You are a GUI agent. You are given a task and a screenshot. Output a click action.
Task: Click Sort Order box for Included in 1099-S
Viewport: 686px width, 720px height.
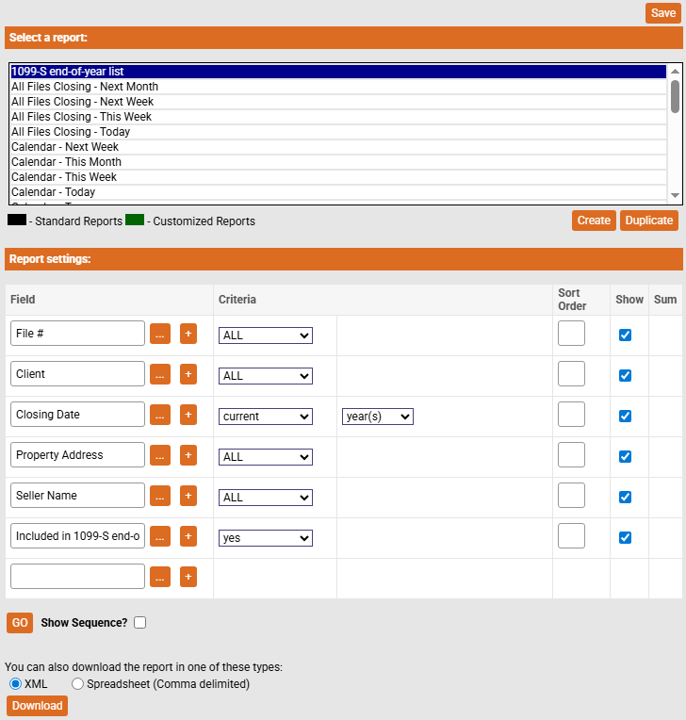point(571,536)
